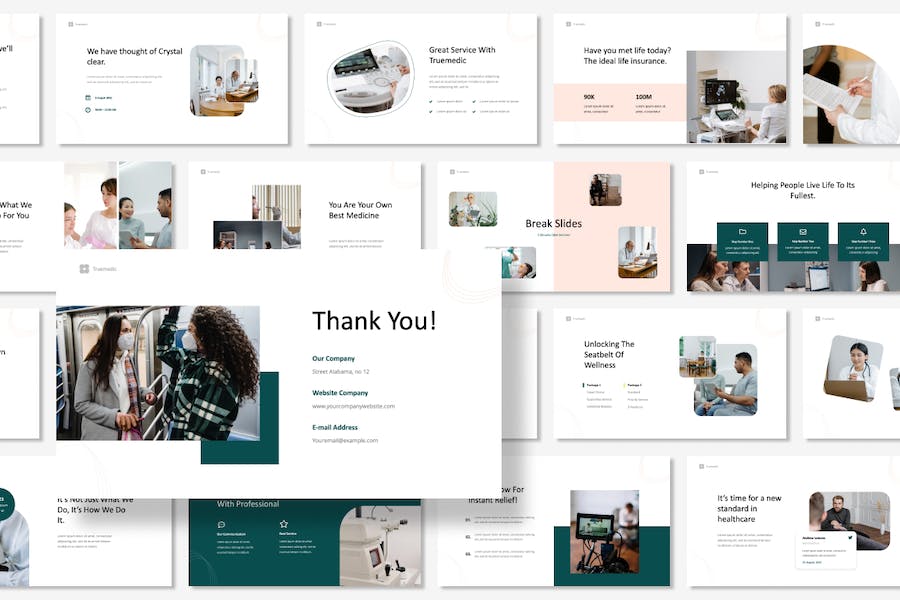900x600 pixels.
Task: Open www.yourcompanywebsite.com link
Action: tap(353, 406)
